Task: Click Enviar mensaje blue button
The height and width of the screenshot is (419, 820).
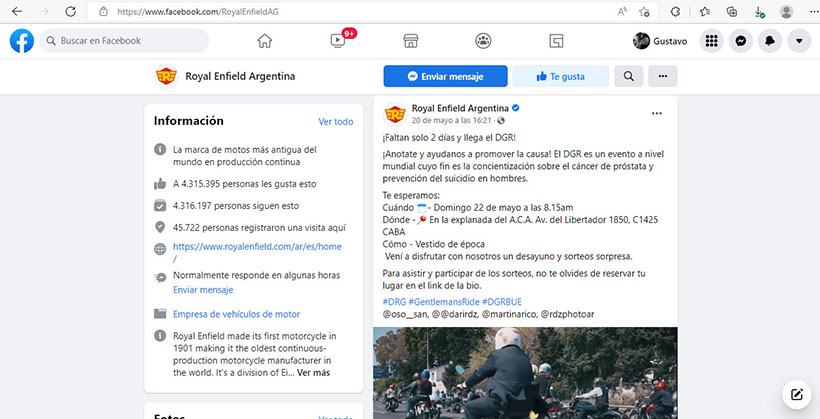Action: pyautogui.click(x=445, y=76)
